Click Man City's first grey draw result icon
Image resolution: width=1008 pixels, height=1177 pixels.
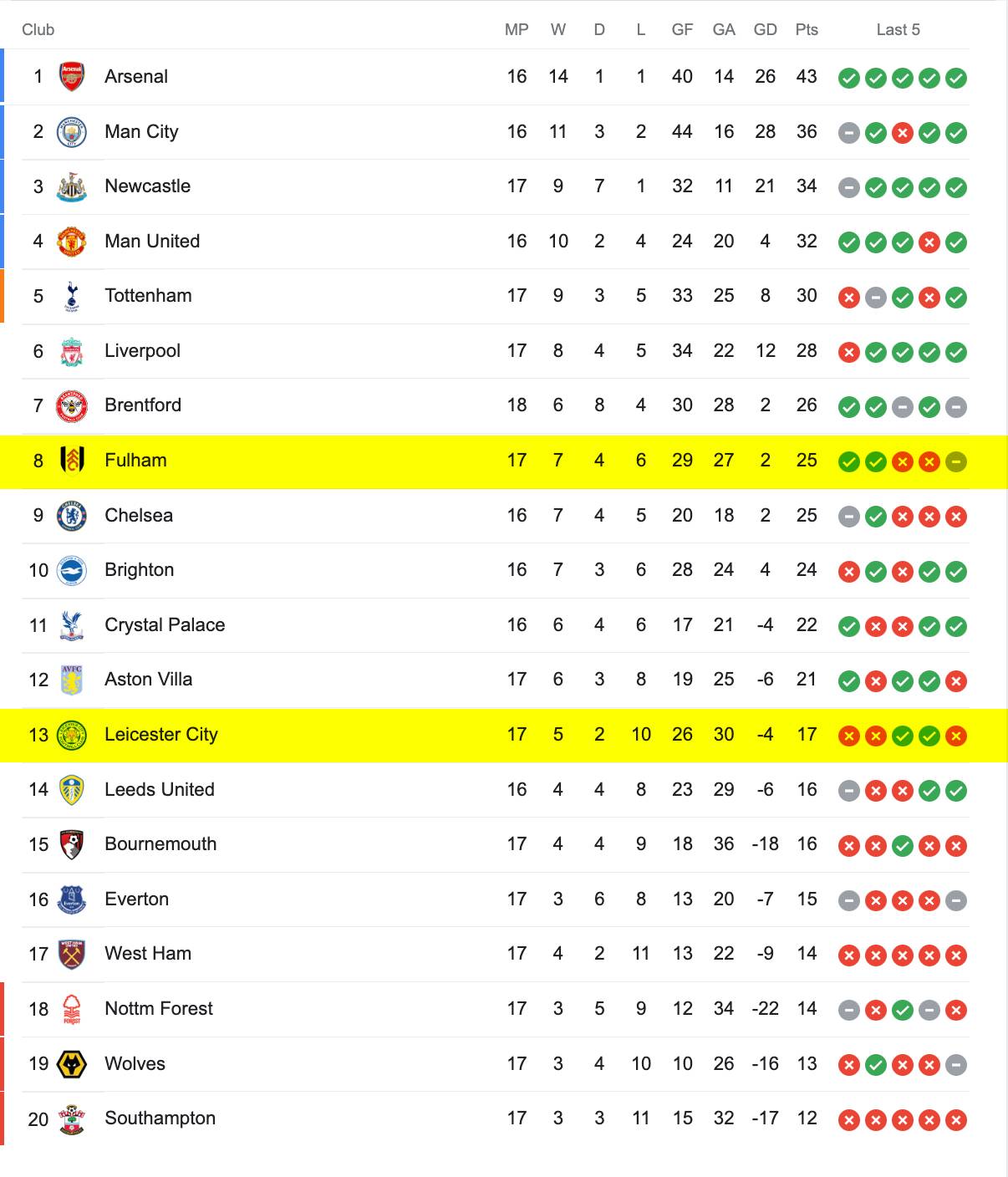(849, 133)
